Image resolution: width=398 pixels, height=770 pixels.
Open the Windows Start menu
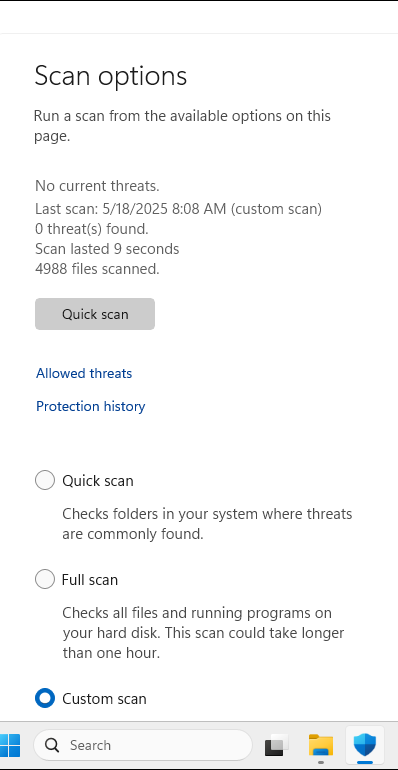(9, 745)
